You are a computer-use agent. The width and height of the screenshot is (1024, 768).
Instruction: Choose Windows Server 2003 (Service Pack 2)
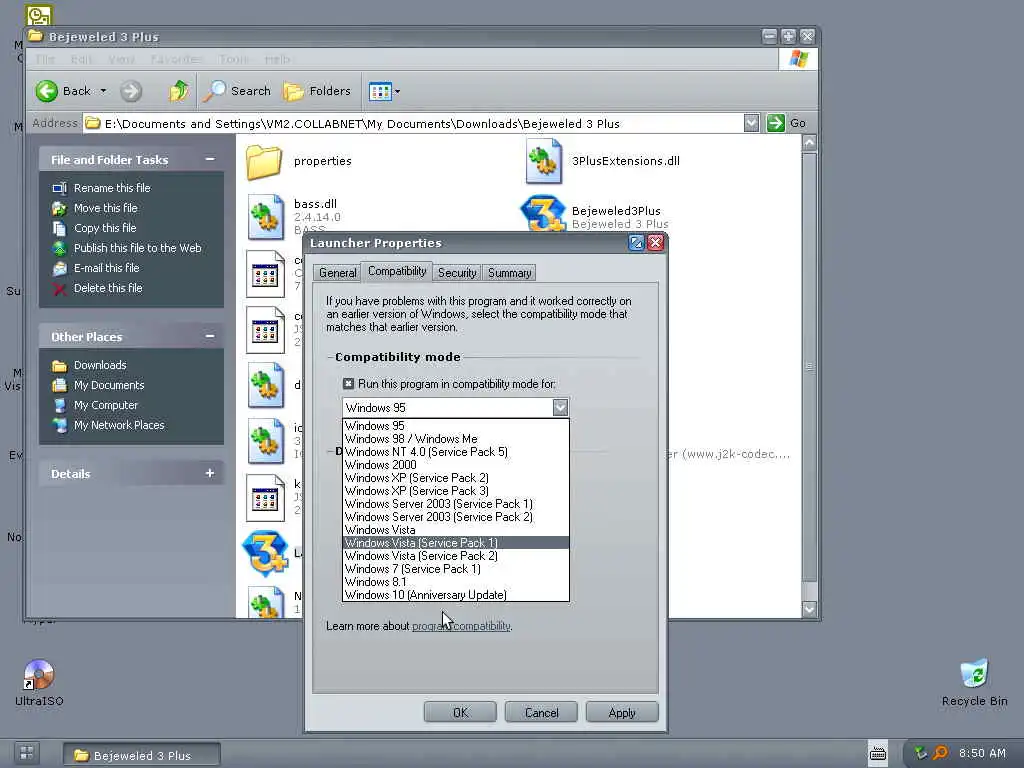tap(456, 517)
